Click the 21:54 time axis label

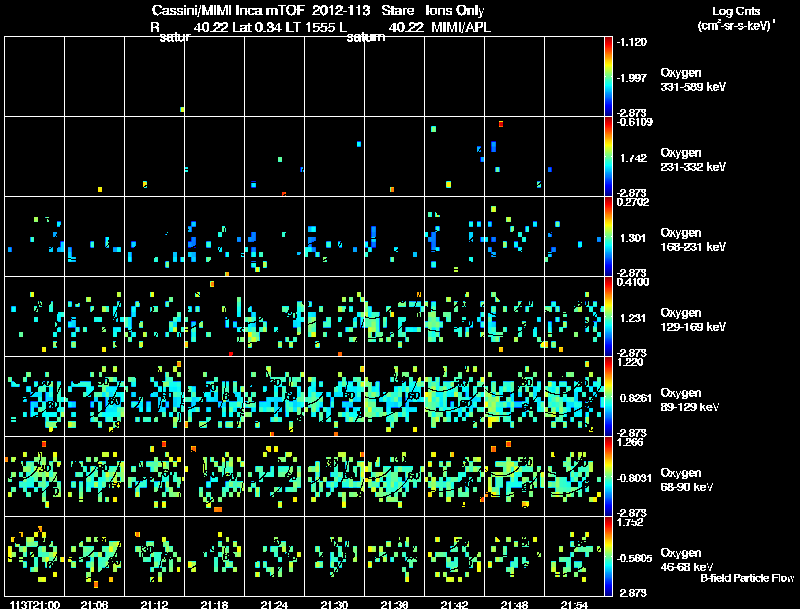coord(574,605)
